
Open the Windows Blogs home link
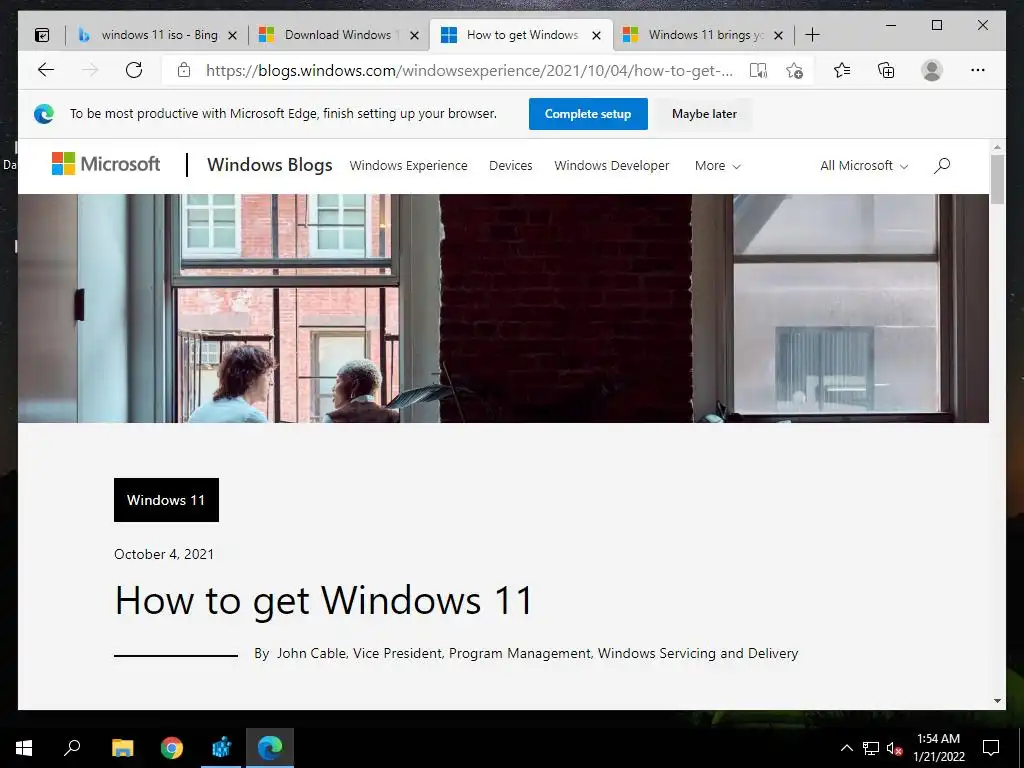tap(270, 165)
